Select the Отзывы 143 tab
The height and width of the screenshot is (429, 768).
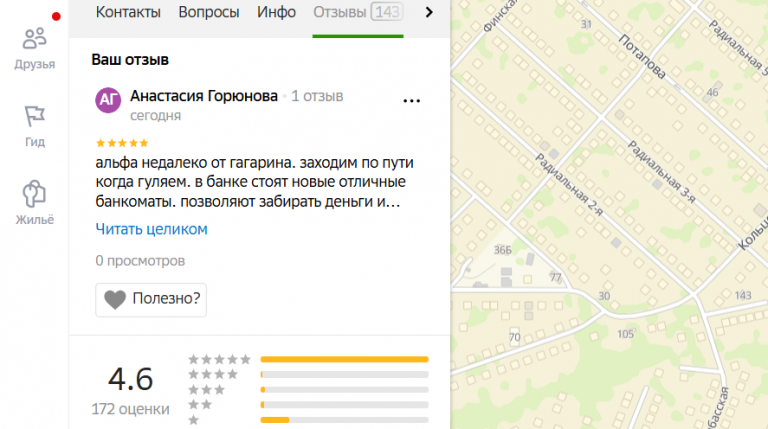[x=358, y=12]
